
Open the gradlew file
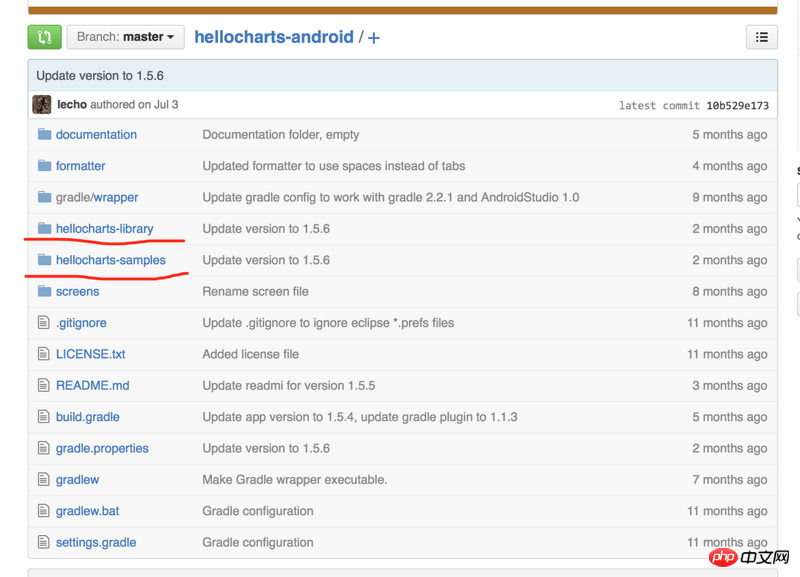click(78, 480)
